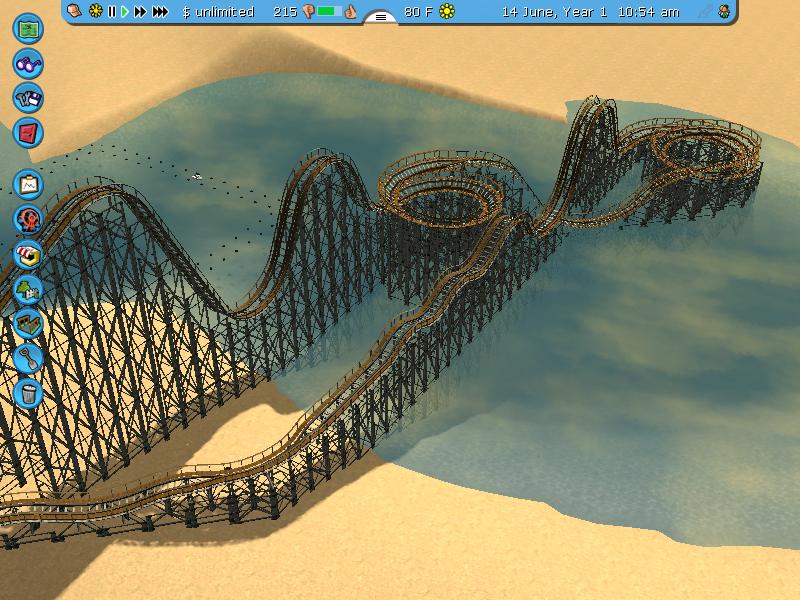
Task: Click the thumbs-down rating icon
Action: click(x=308, y=12)
